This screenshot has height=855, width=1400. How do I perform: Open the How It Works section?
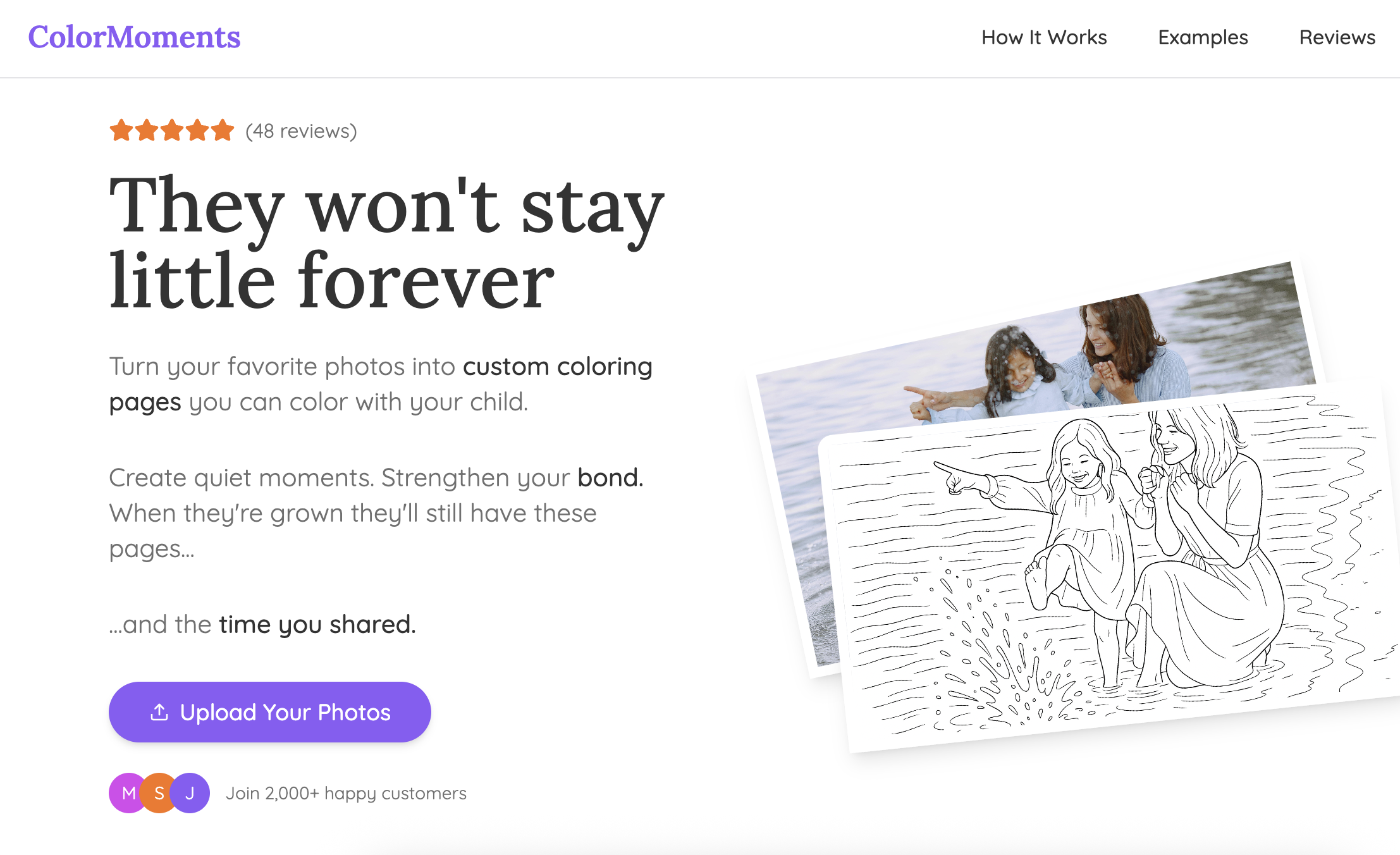click(1044, 37)
